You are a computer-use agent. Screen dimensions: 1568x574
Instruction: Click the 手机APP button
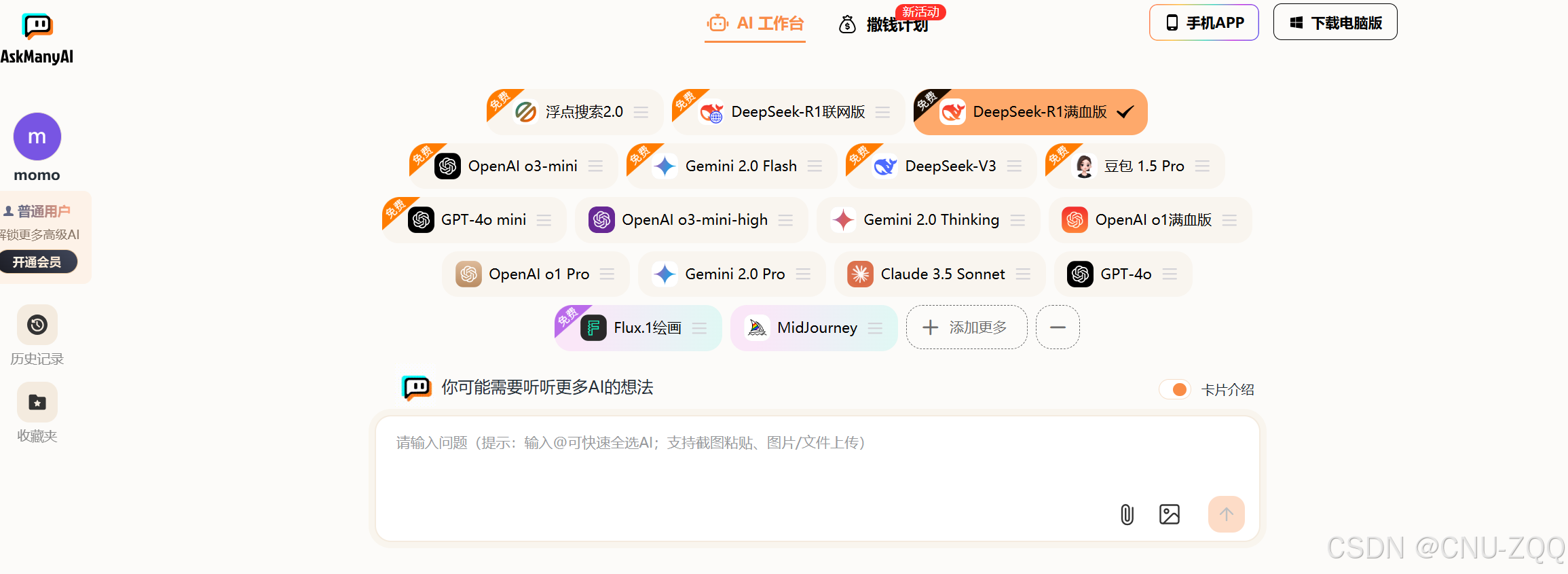coord(1204,22)
